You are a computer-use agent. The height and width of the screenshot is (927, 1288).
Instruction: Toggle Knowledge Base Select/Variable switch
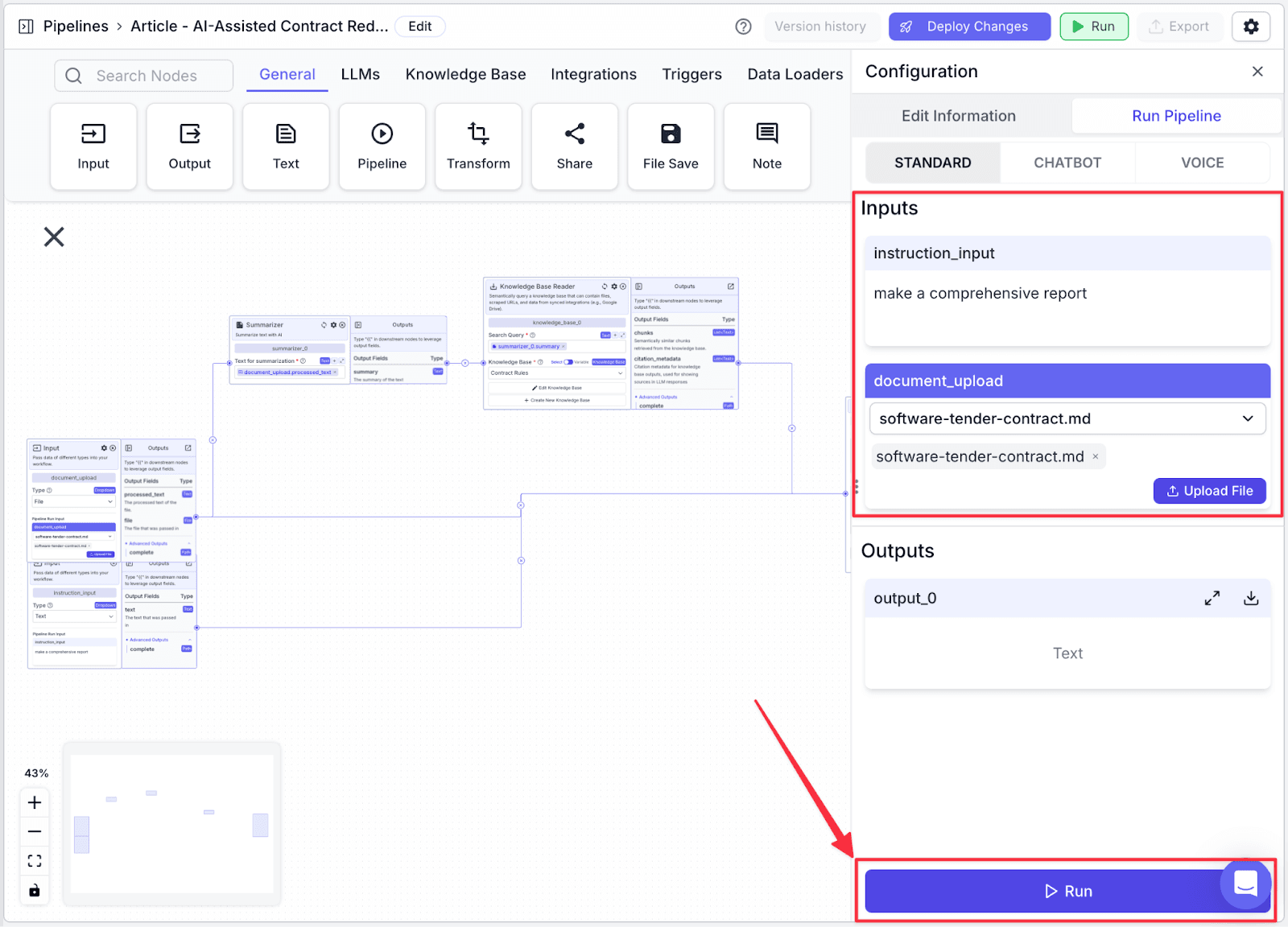pyautogui.click(x=568, y=362)
